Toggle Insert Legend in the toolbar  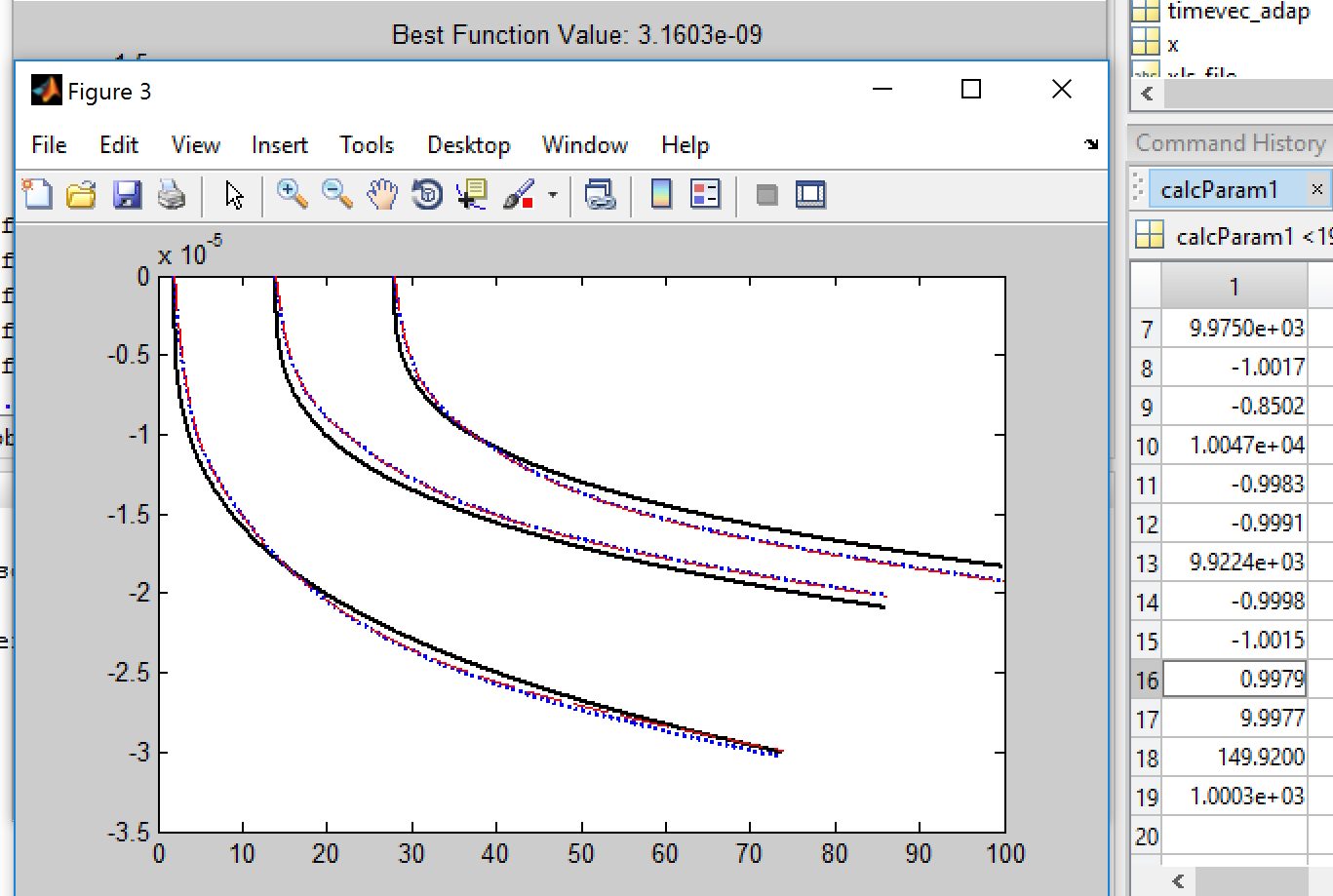[x=704, y=195]
